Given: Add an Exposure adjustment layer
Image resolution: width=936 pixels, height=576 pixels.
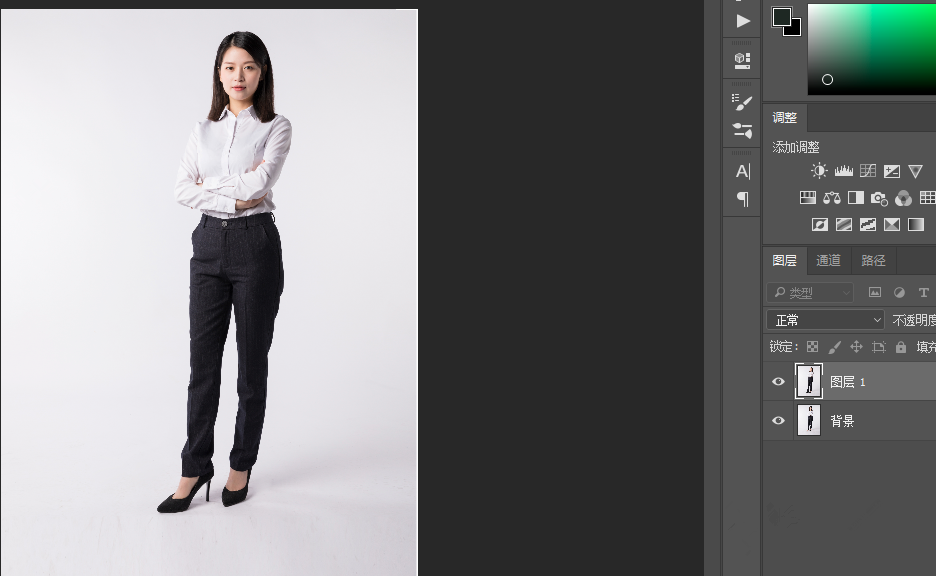Looking at the screenshot, I should (892, 171).
